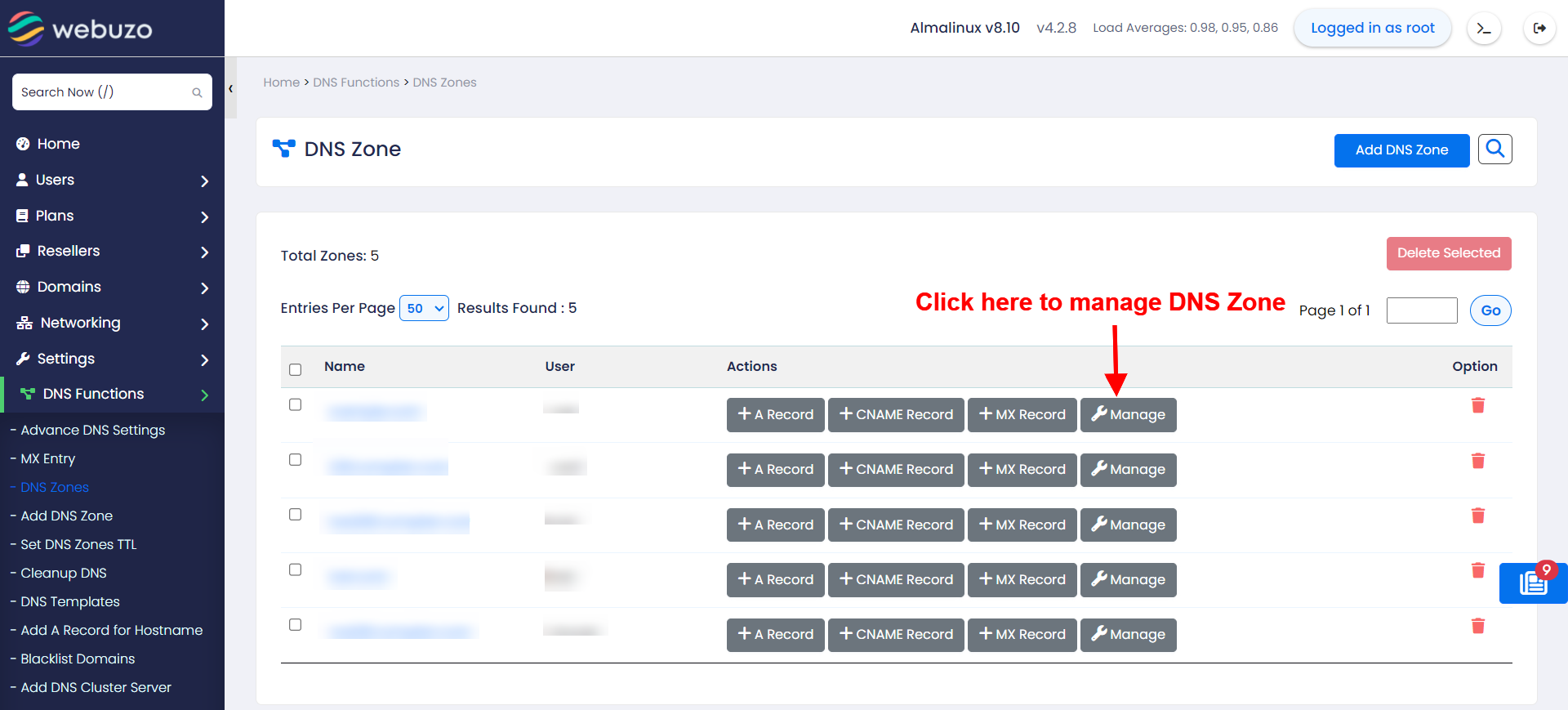Click Manage for the first zone
This screenshot has height=710, width=1568.
coord(1128,414)
